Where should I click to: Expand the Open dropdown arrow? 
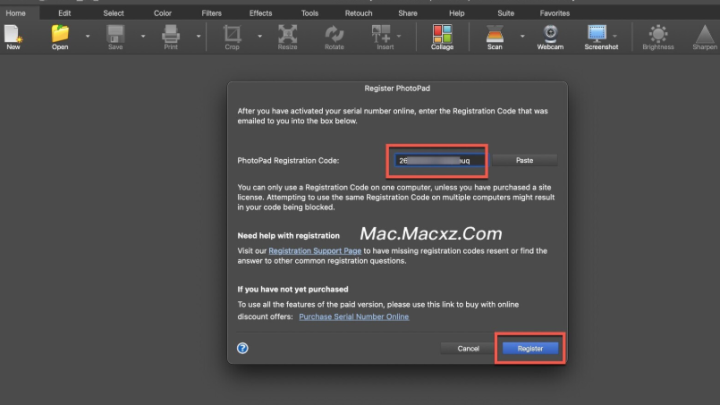click(x=87, y=36)
